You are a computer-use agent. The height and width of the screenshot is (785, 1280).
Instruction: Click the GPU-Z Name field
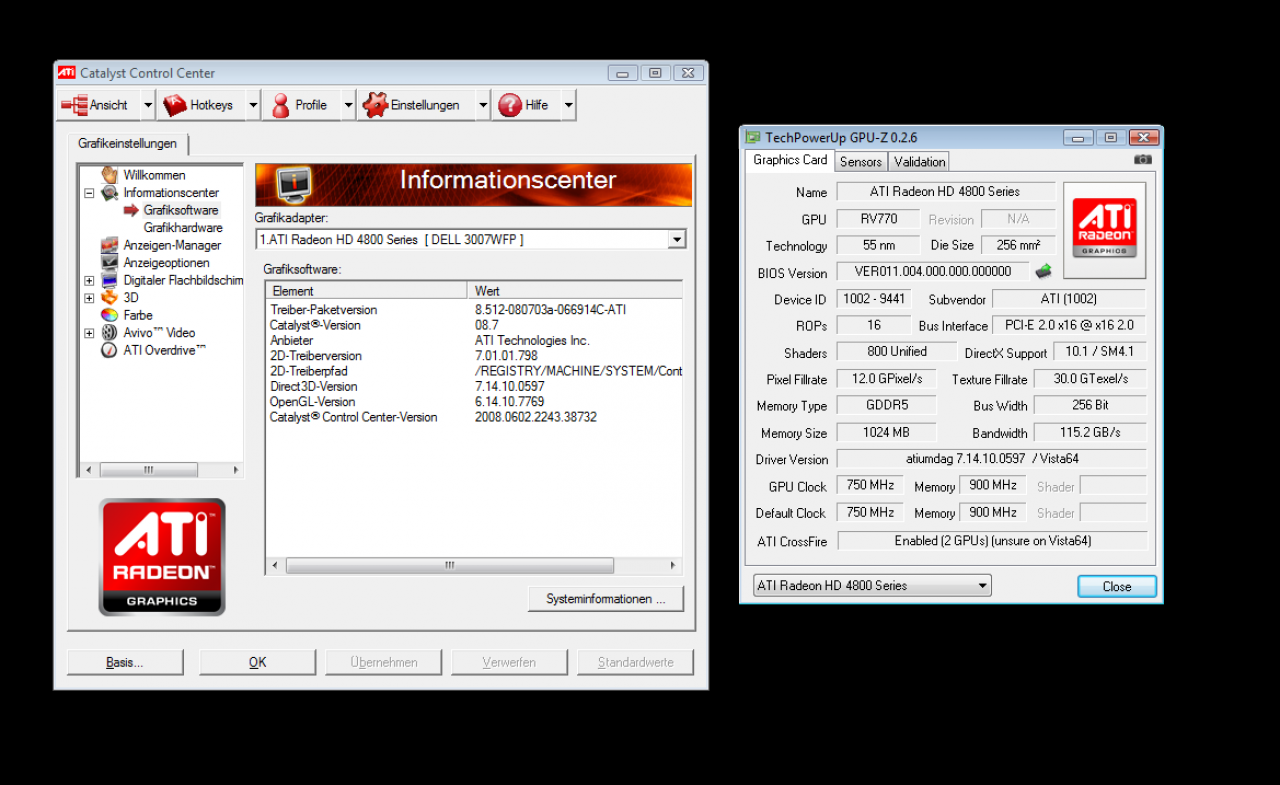pos(945,191)
